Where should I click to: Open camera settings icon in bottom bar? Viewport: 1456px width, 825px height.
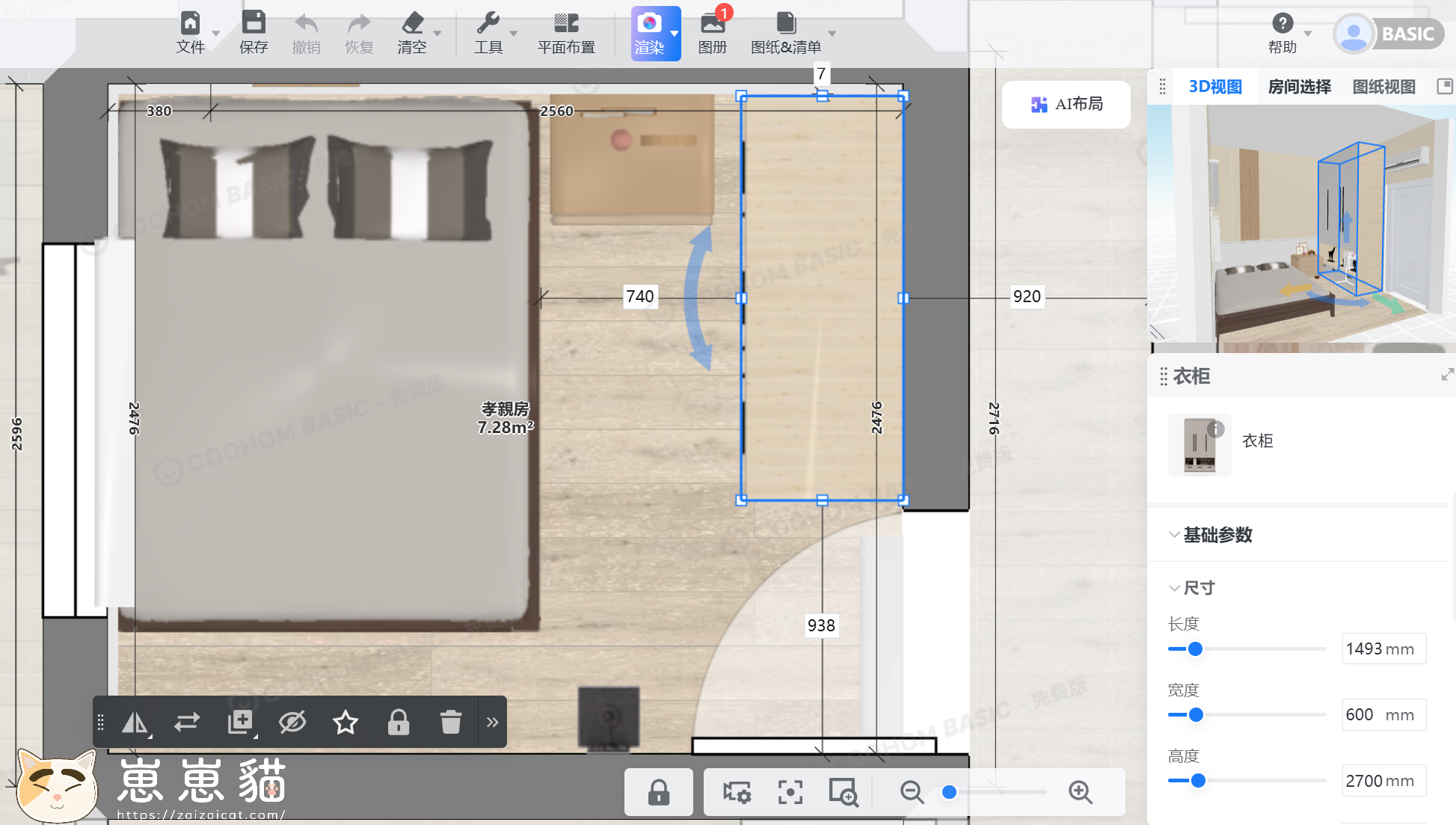737,792
